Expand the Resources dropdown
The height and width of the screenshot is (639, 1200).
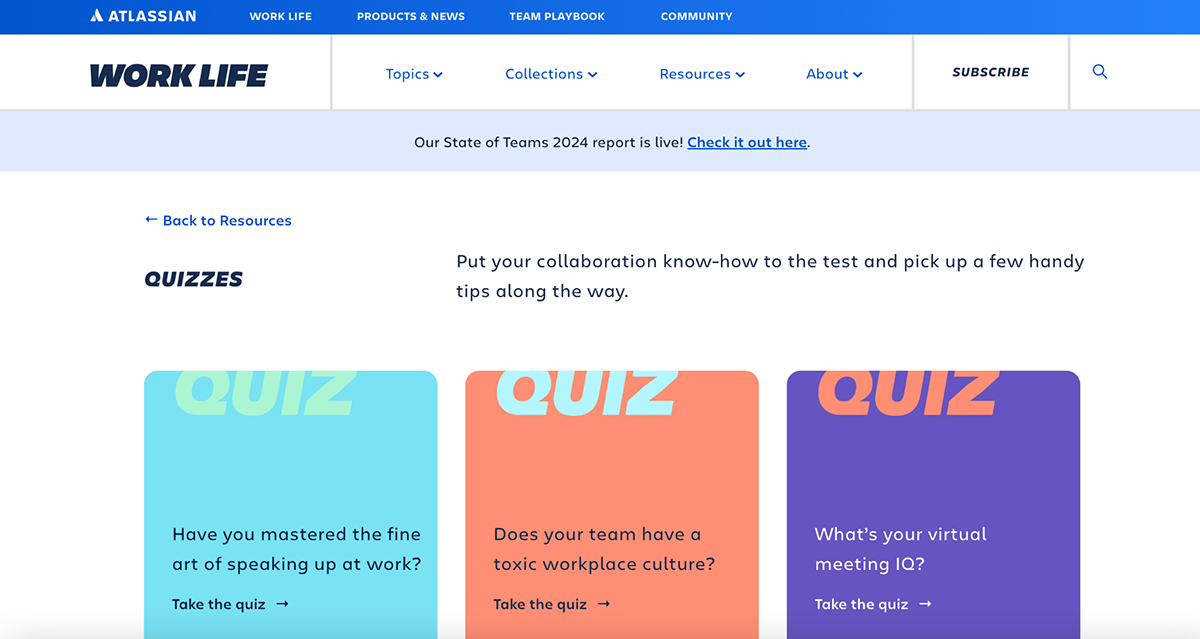(x=702, y=73)
